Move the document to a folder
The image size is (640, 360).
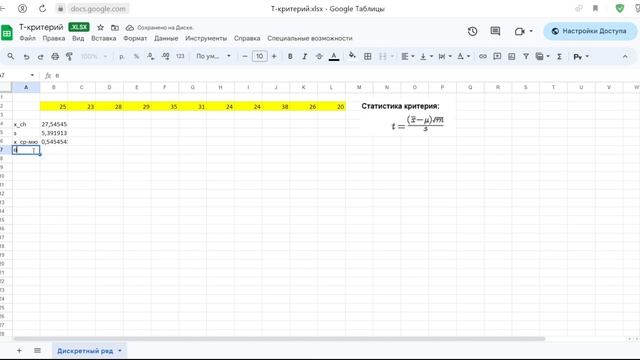(x=115, y=27)
